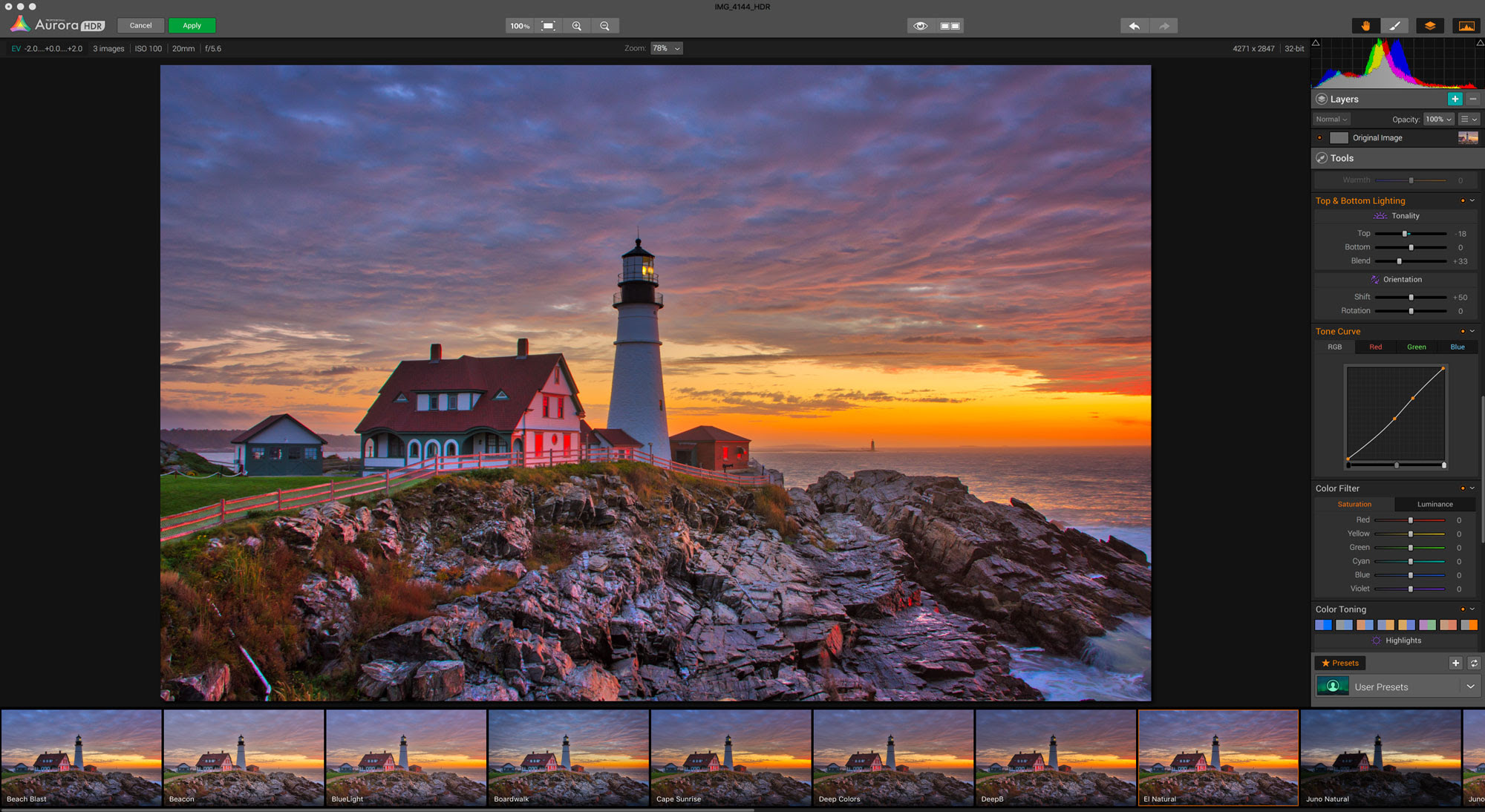Expand the User Presets dropdown
This screenshot has height=812, width=1485.
click(1470, 687)
